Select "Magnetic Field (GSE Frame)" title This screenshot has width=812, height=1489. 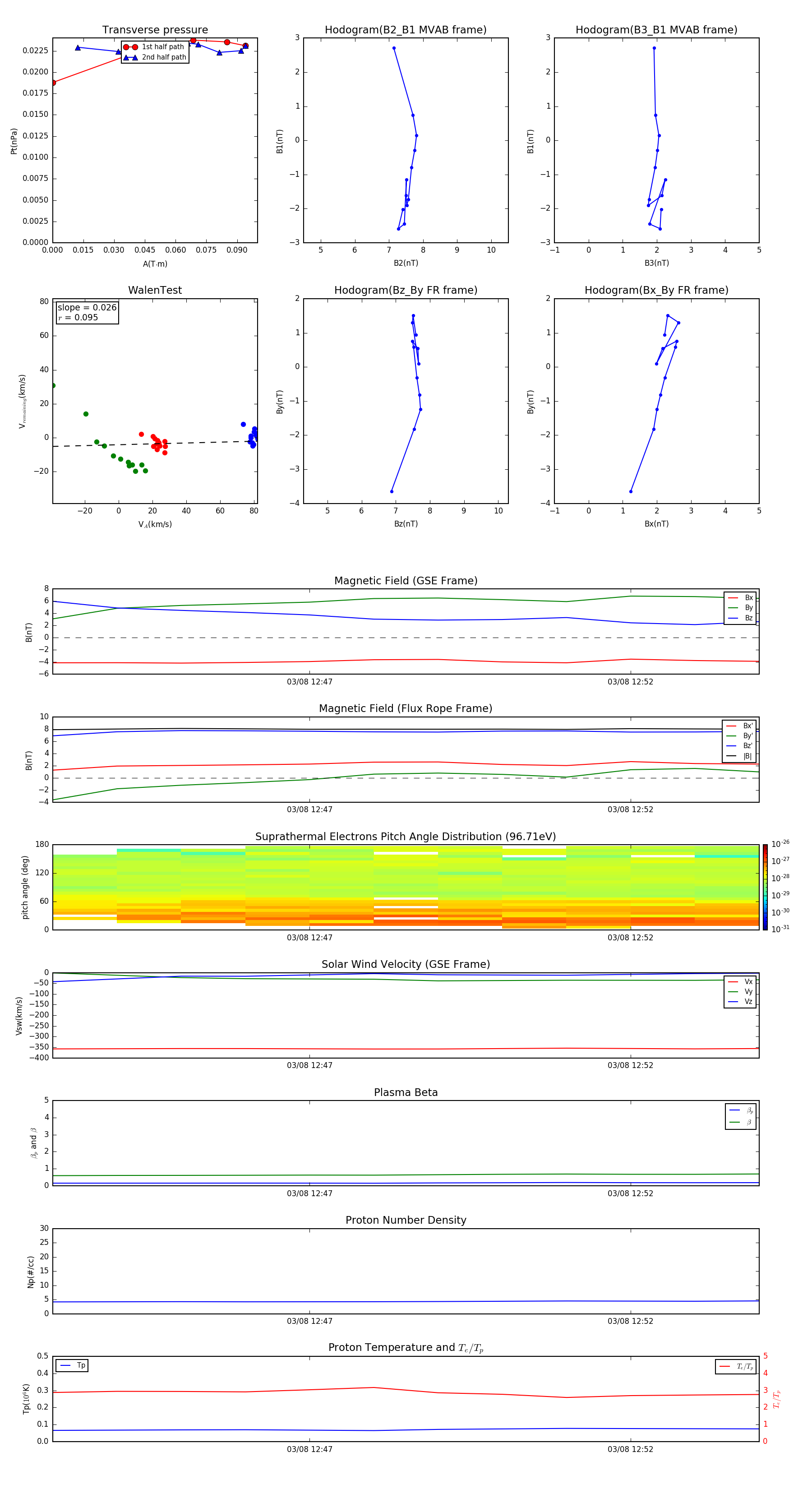point(406,581)
